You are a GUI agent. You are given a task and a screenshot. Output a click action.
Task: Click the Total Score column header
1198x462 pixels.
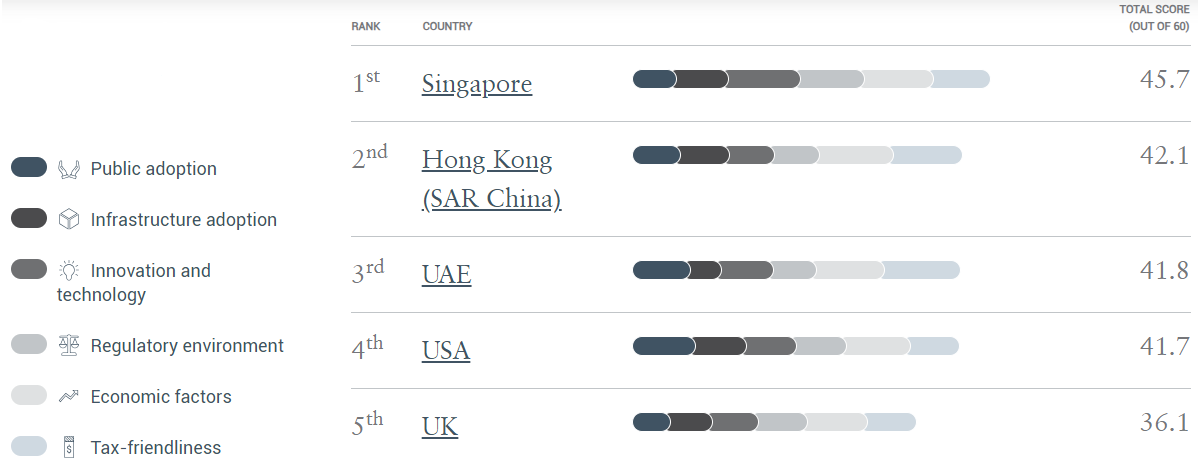[1154, 18]
